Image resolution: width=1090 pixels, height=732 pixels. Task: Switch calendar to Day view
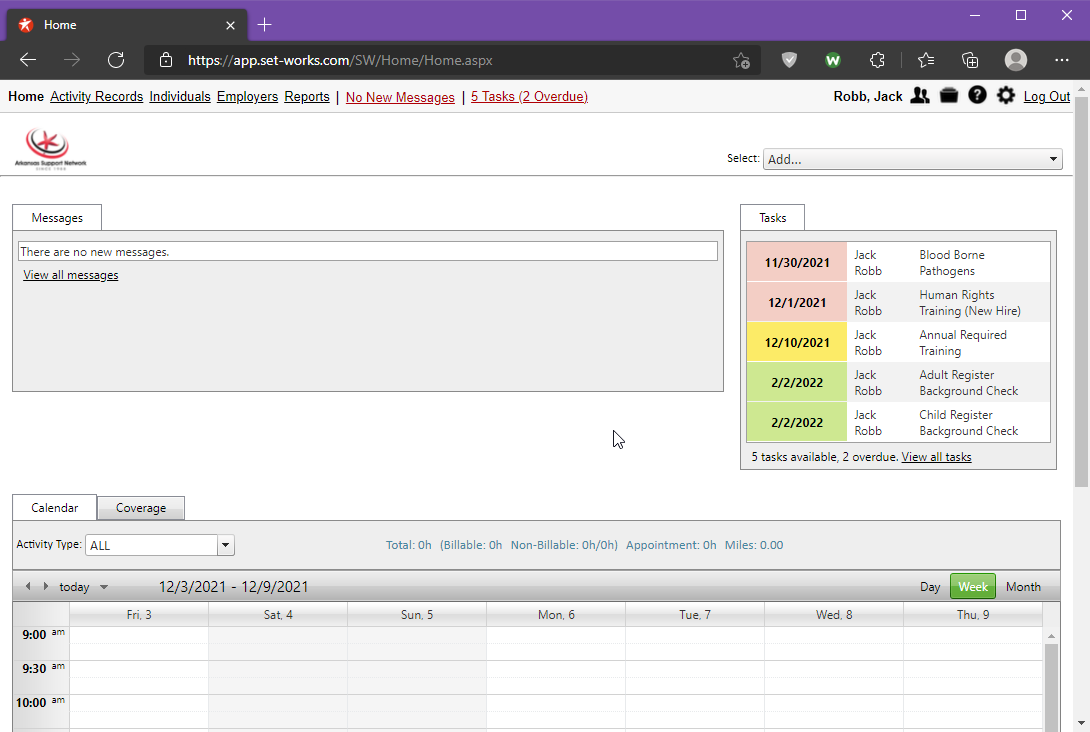tap(929, 587)
